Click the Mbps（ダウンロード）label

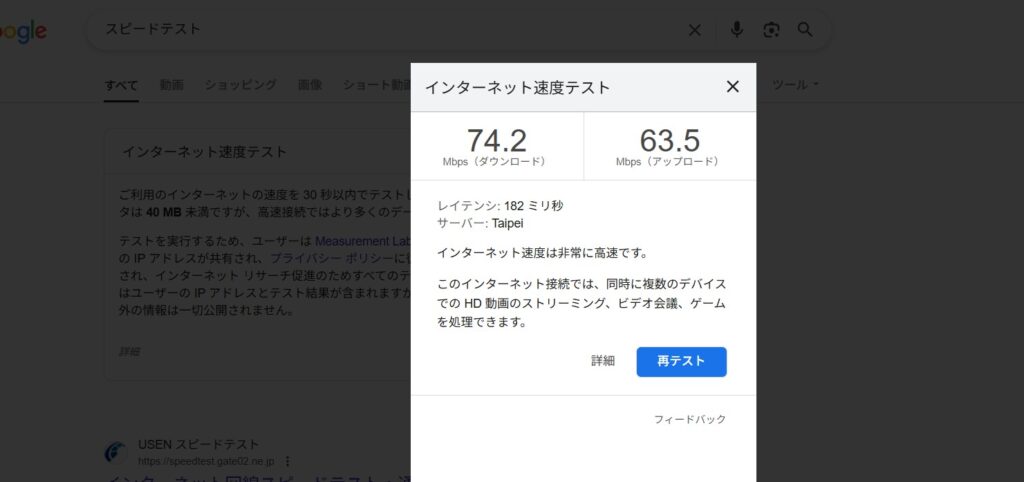[x=496, y=162]
